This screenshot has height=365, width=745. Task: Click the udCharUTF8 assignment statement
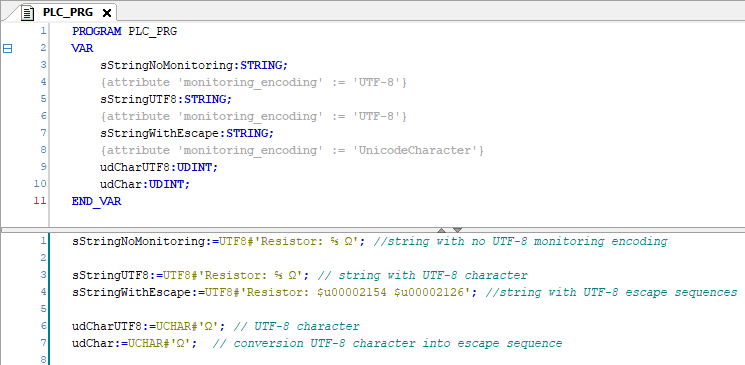149,327
